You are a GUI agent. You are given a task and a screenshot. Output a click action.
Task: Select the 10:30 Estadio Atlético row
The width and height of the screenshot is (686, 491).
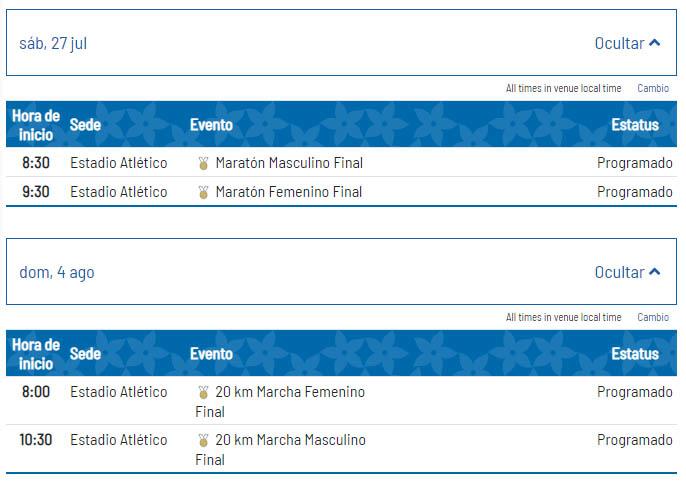click(x=341, y=449)
